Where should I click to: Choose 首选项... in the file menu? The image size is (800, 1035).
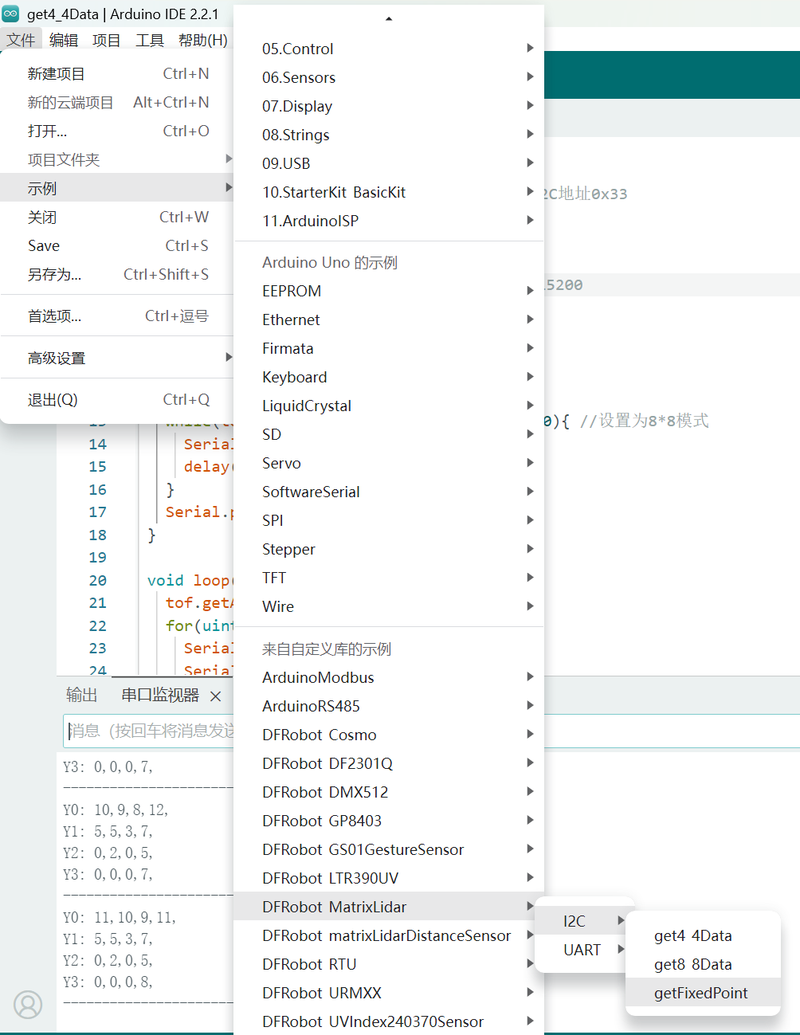55,316
